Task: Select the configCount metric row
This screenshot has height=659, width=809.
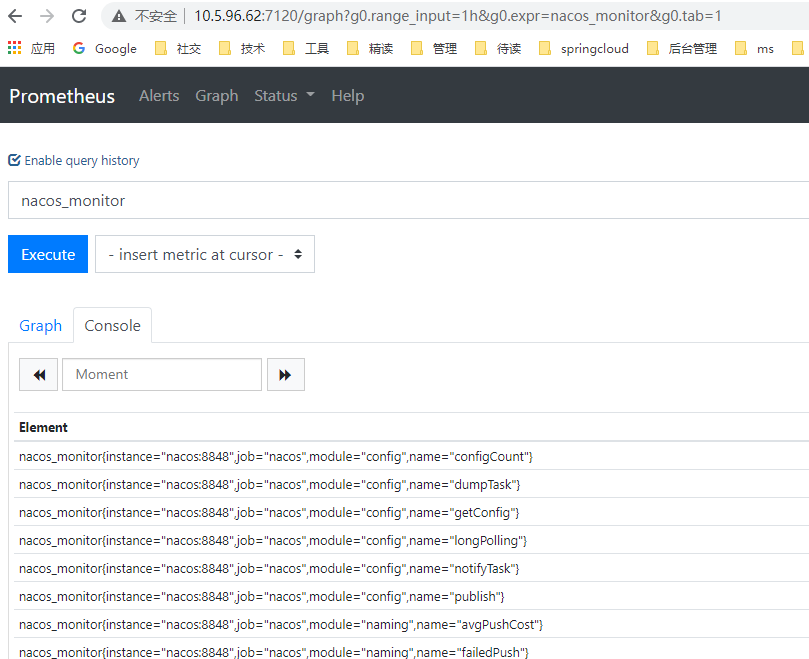Action: point(412,456)
